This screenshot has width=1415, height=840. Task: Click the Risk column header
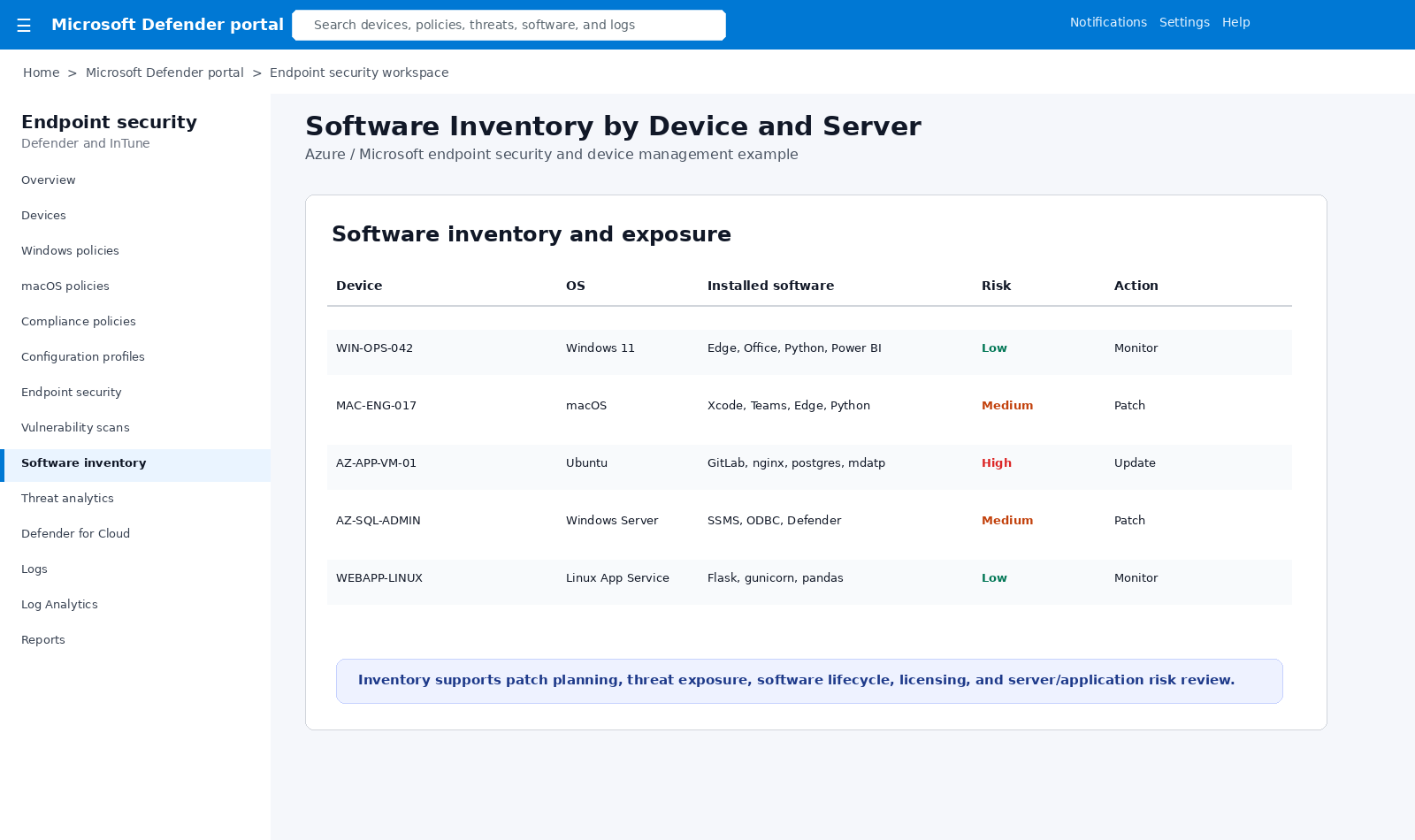click(996, 286)
